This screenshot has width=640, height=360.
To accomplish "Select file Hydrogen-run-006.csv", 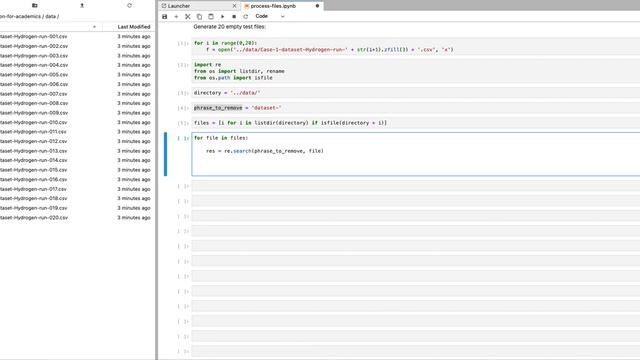I will point(33,84).
